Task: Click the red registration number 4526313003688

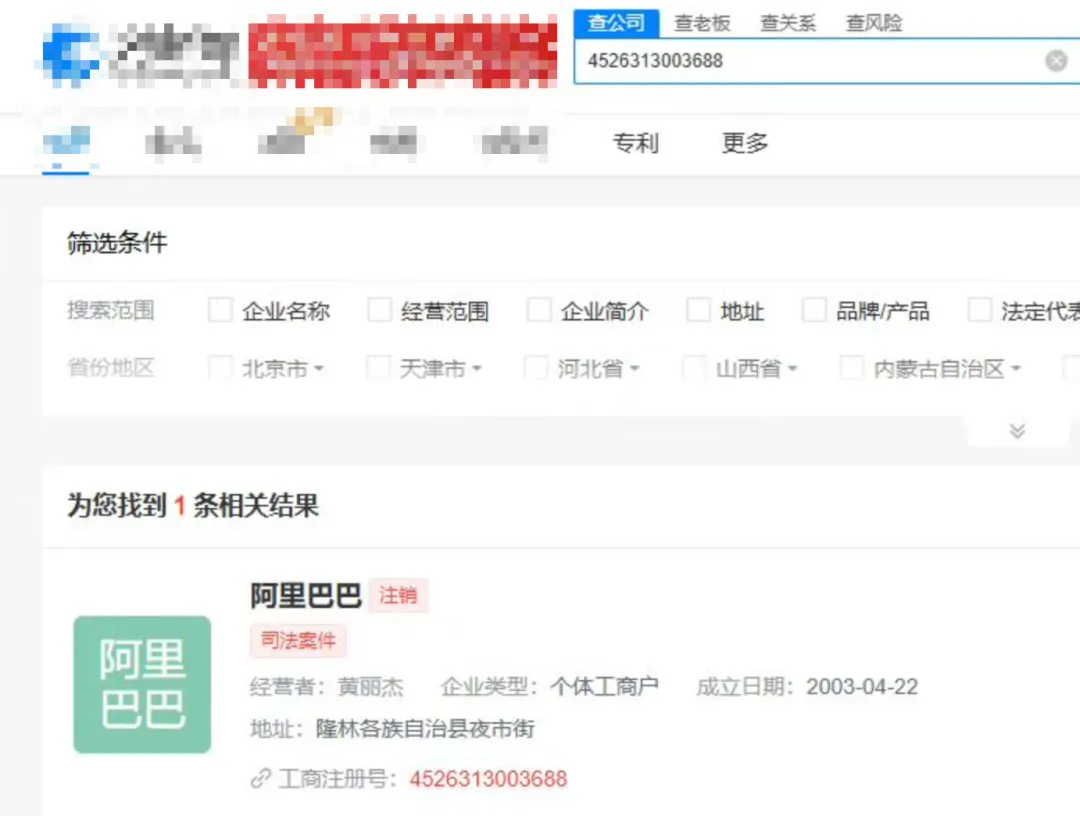Action: [488, 779]
